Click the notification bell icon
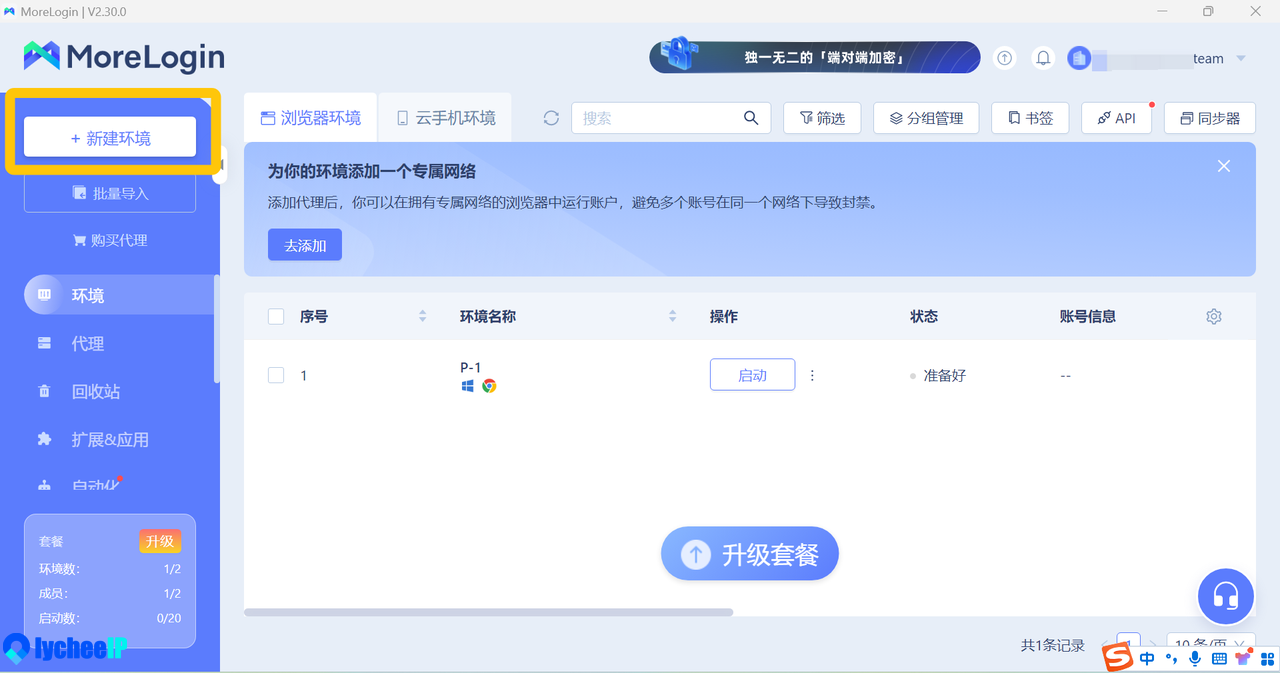The height and width of the screenshot is (673, 1280). click(x=1043, y=58)
